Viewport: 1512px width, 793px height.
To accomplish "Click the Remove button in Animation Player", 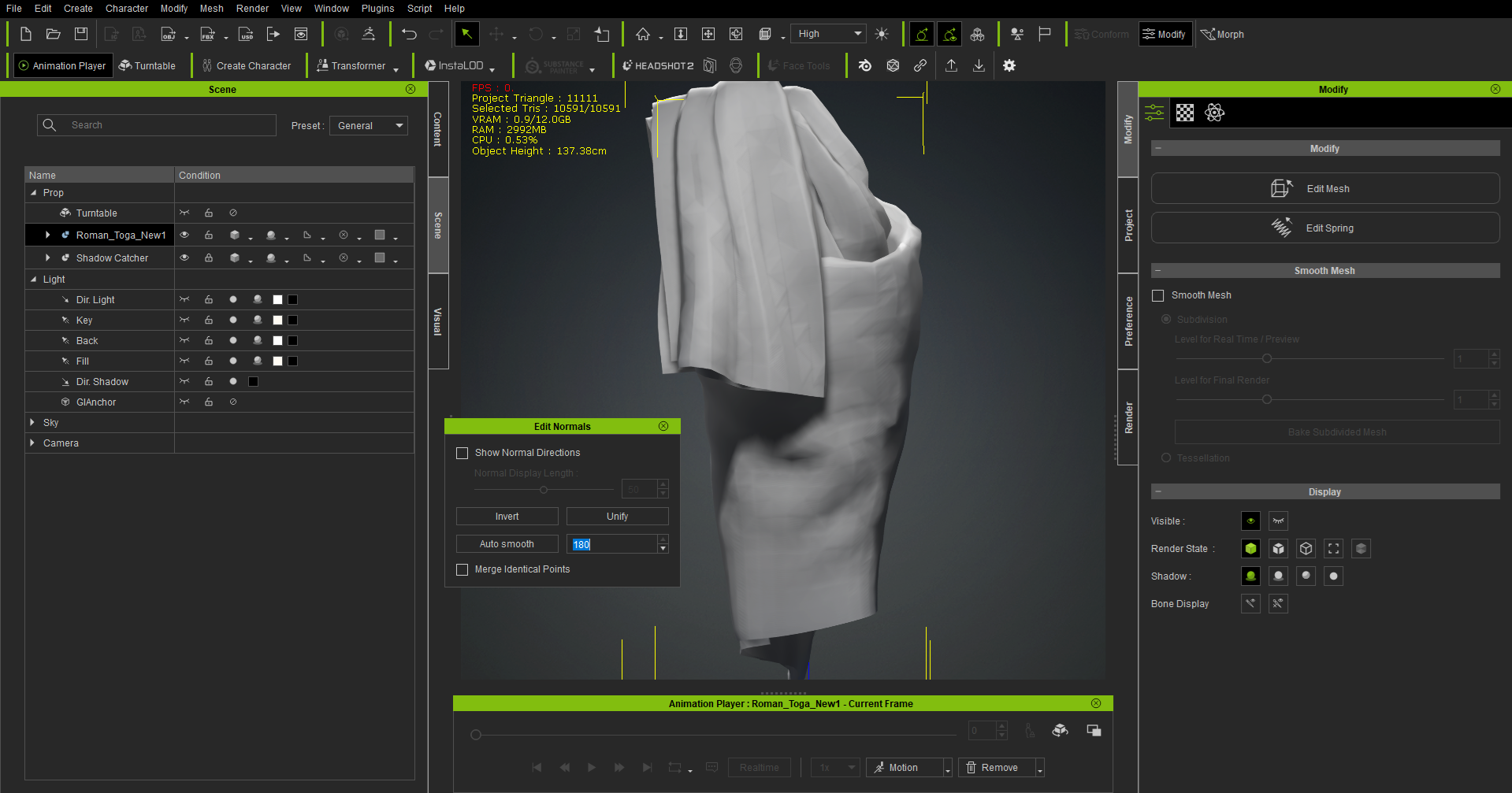I will [x=997, y=768].
